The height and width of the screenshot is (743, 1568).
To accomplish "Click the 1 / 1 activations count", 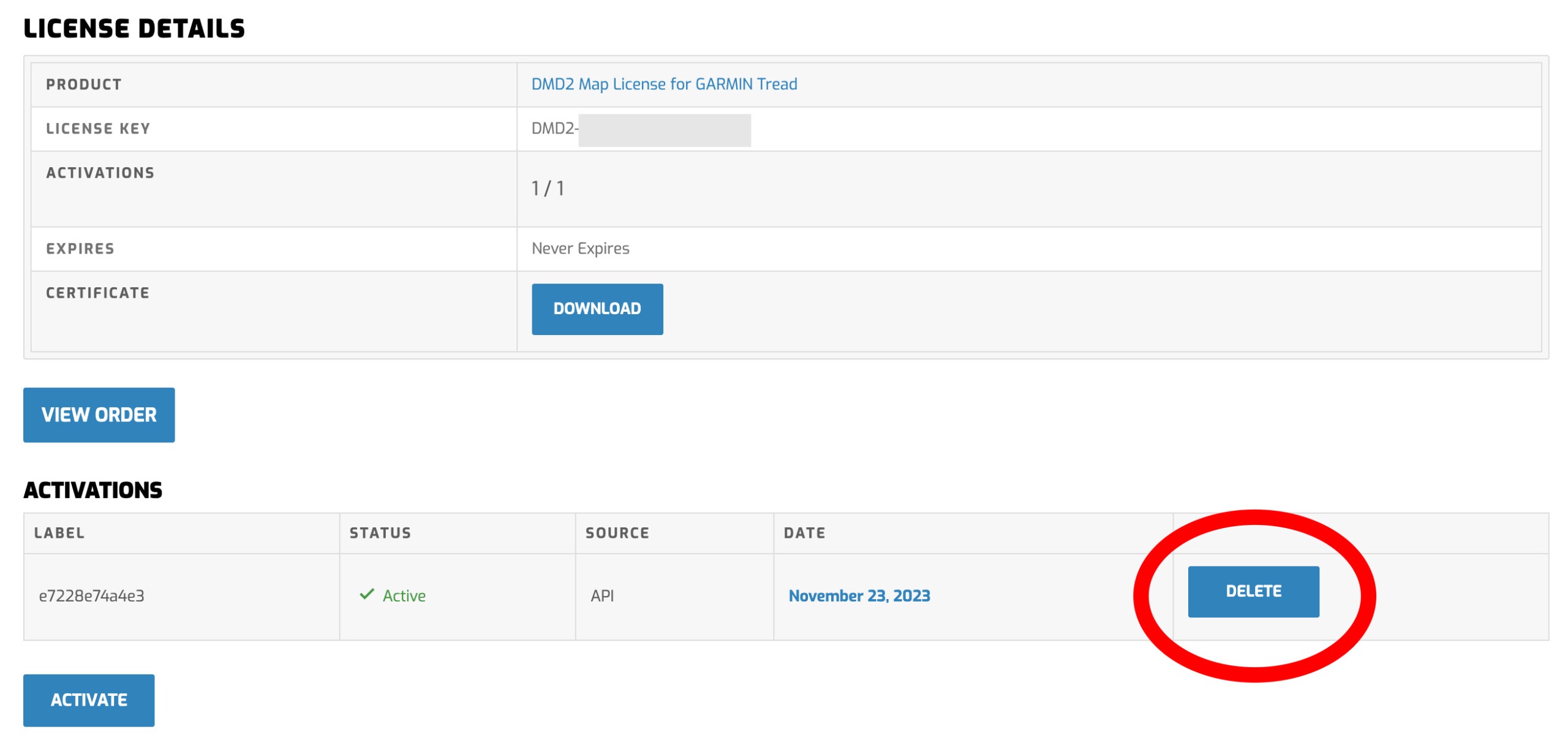I will (x=548, y=188).
